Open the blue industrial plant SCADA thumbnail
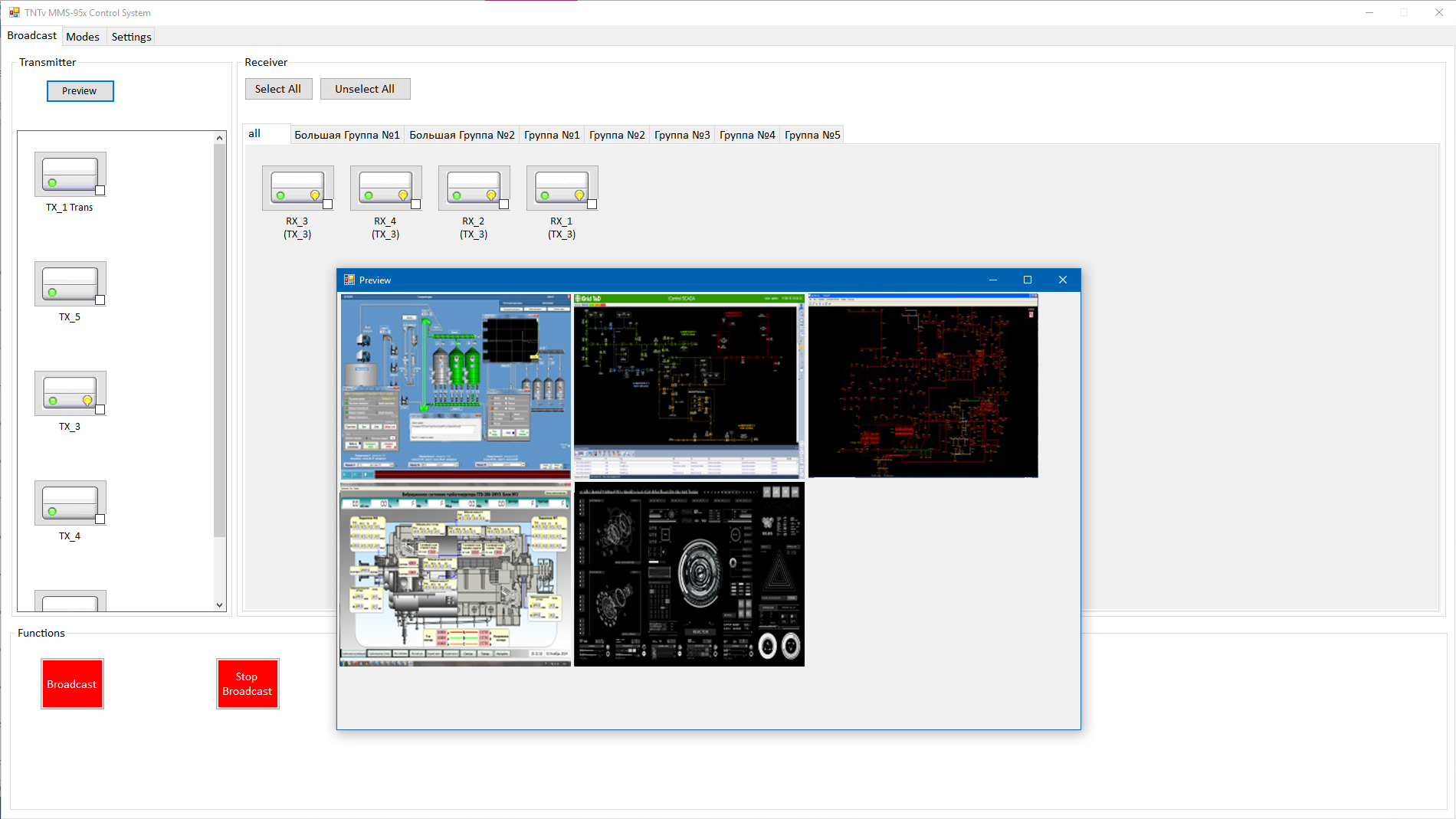Viewport: 1456px width, 819px height. (x=456, y=386)
